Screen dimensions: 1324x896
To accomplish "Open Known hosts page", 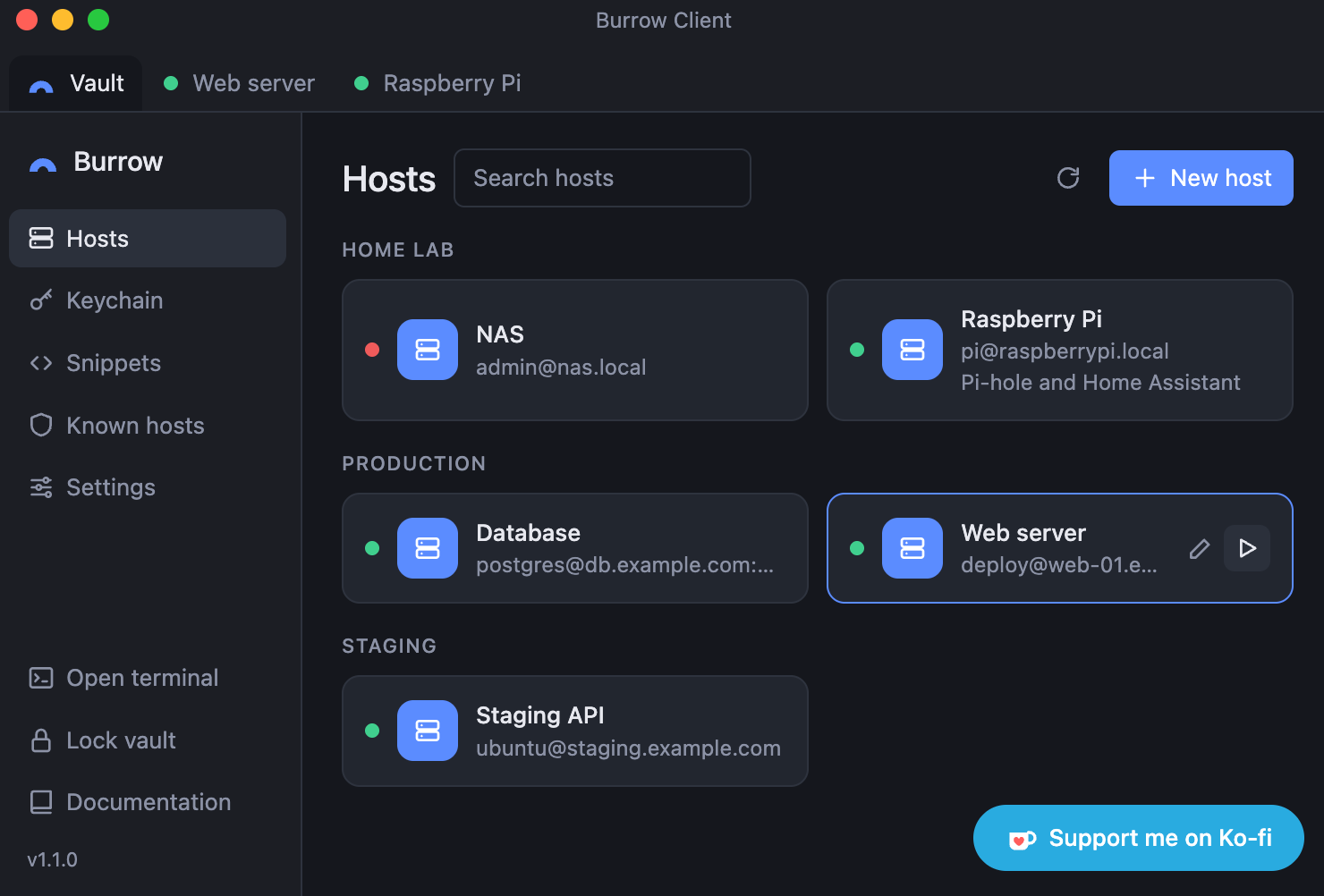I will point(148,426).
